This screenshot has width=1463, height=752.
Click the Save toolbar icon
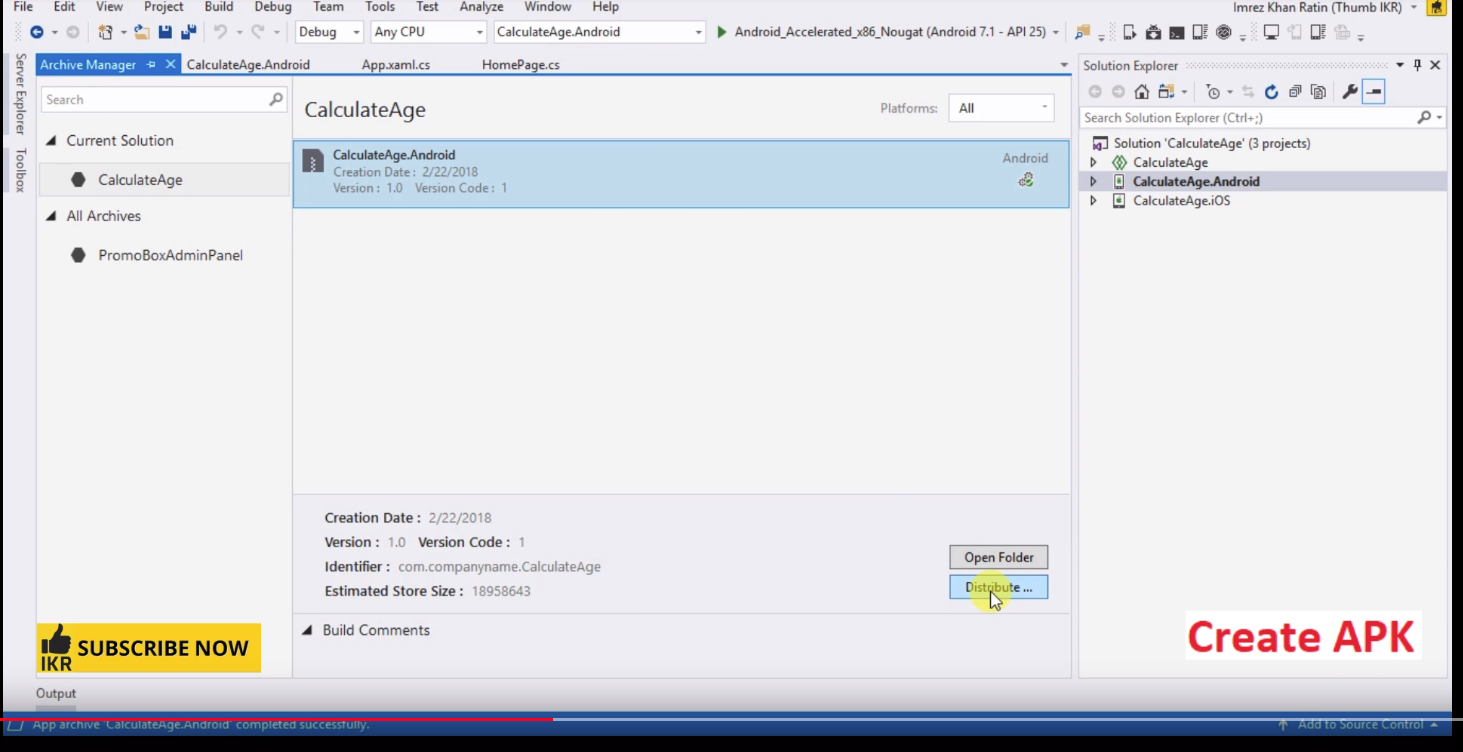coord(166,32)
